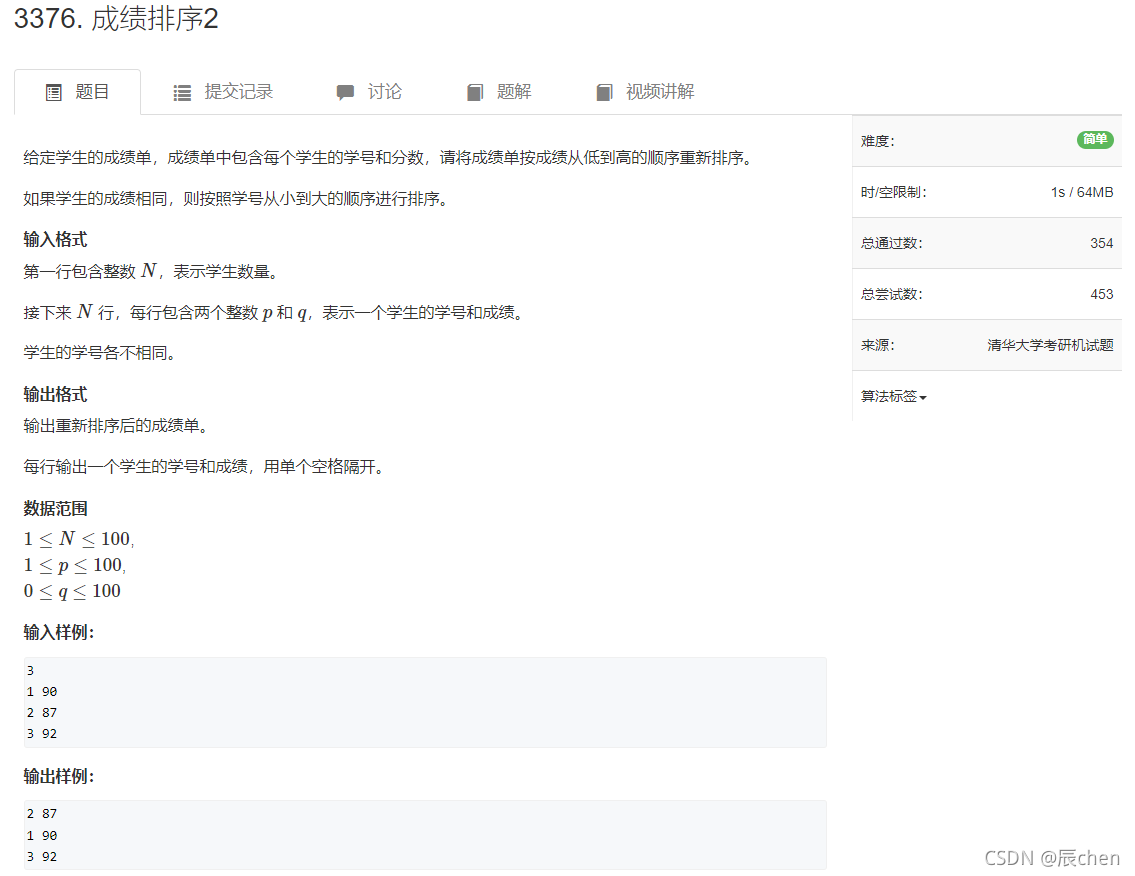Click the problem title 3376. 成绩排序2
Image resolution: width=1135 pixels, height=876 pixels.
[x=117, y=19]
